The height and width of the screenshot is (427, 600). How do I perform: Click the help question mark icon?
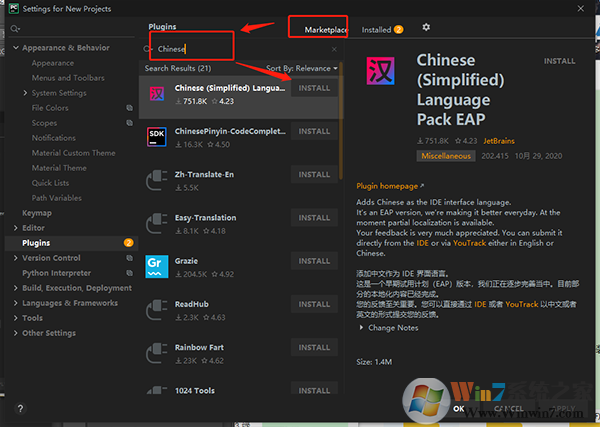(x=20, y=409)
